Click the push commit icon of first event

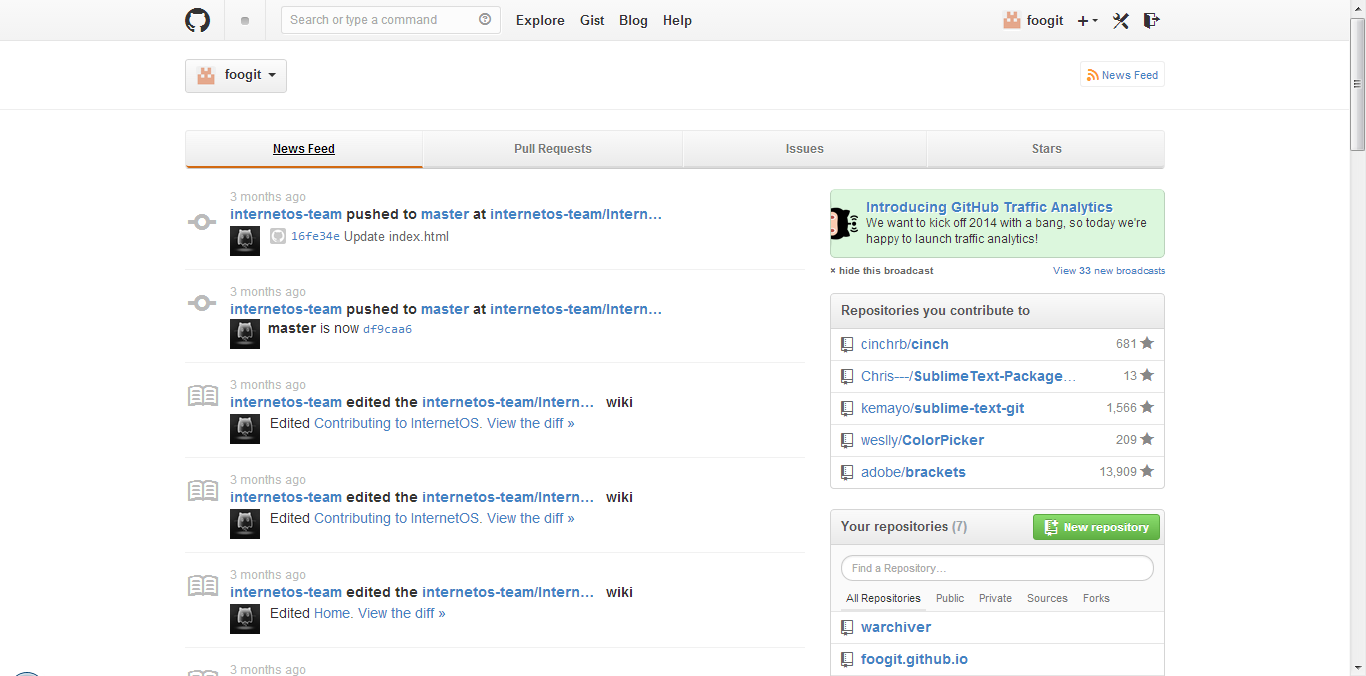[x=202, y=222]
